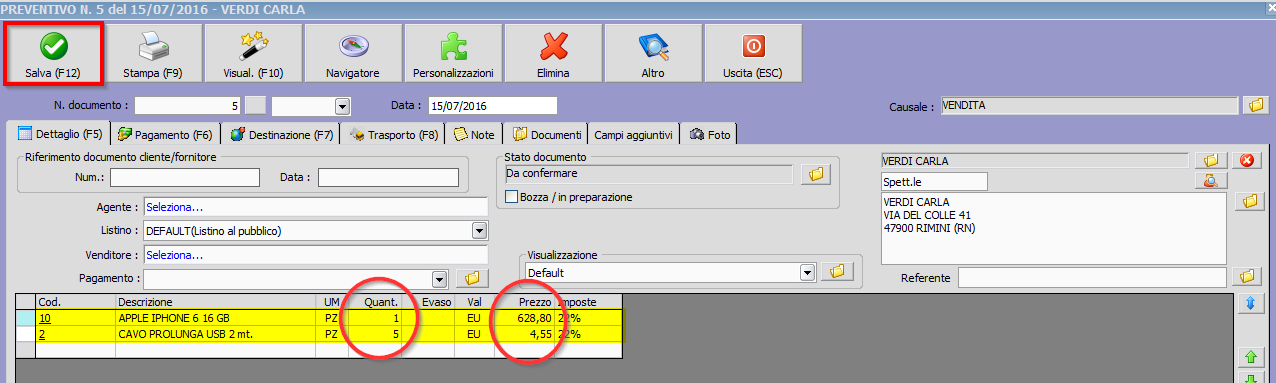
Task: Delete document with Elimina
Action: tap(553, 53)
